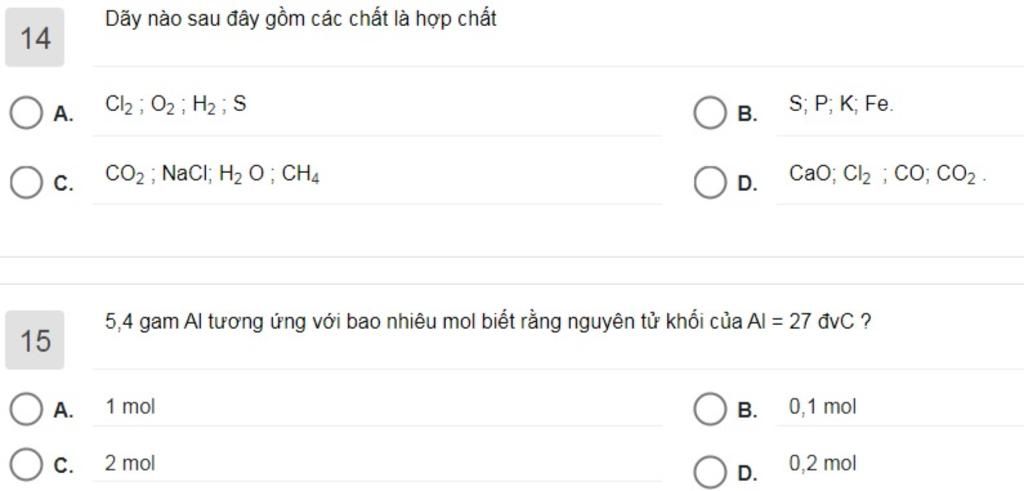Screen dimensions: 1024x491
Task: Click the 0,1 mol answer text
Action: click(x=822, y=407)
